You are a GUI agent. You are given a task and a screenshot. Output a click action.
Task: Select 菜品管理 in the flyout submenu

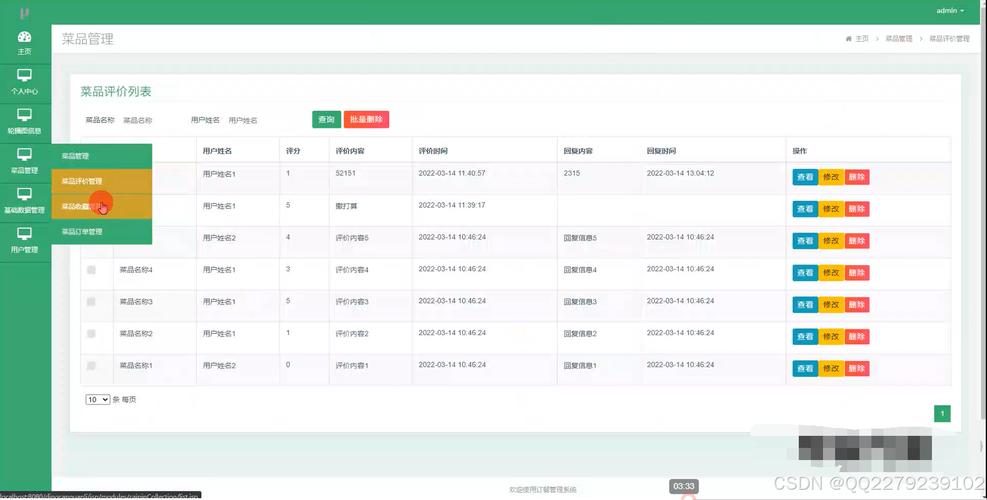pyautogui.click(x=101, y=156)
